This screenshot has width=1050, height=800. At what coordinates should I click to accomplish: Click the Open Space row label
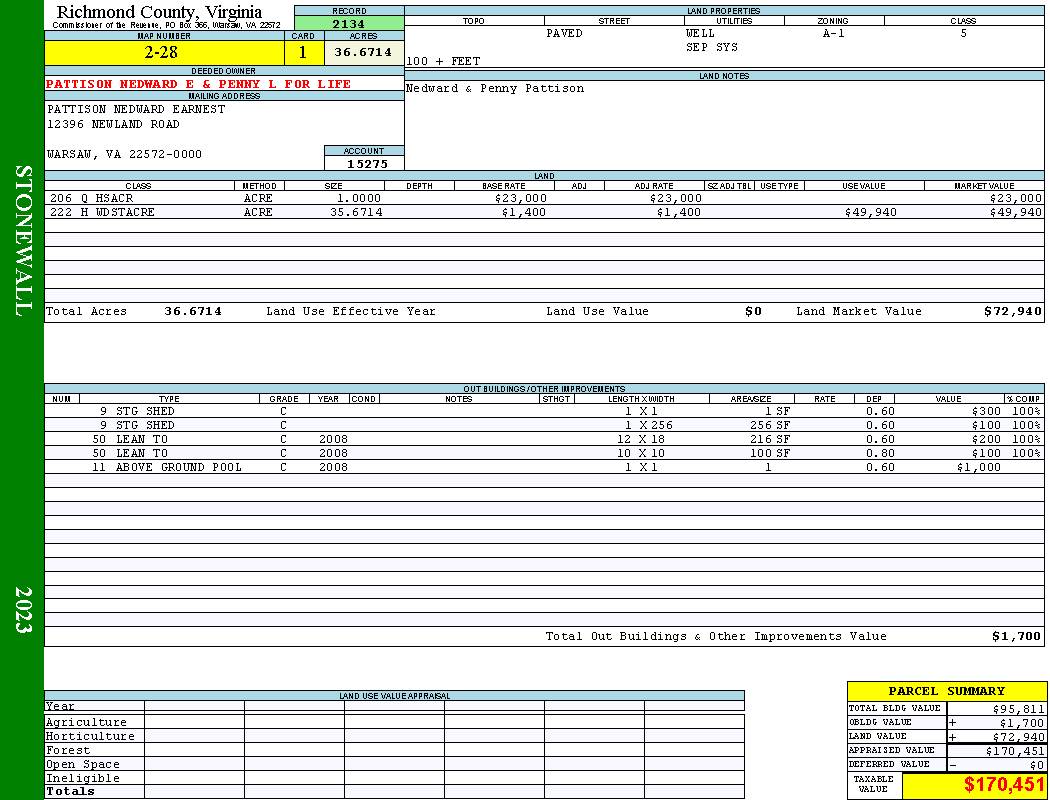tap(82, 765)
